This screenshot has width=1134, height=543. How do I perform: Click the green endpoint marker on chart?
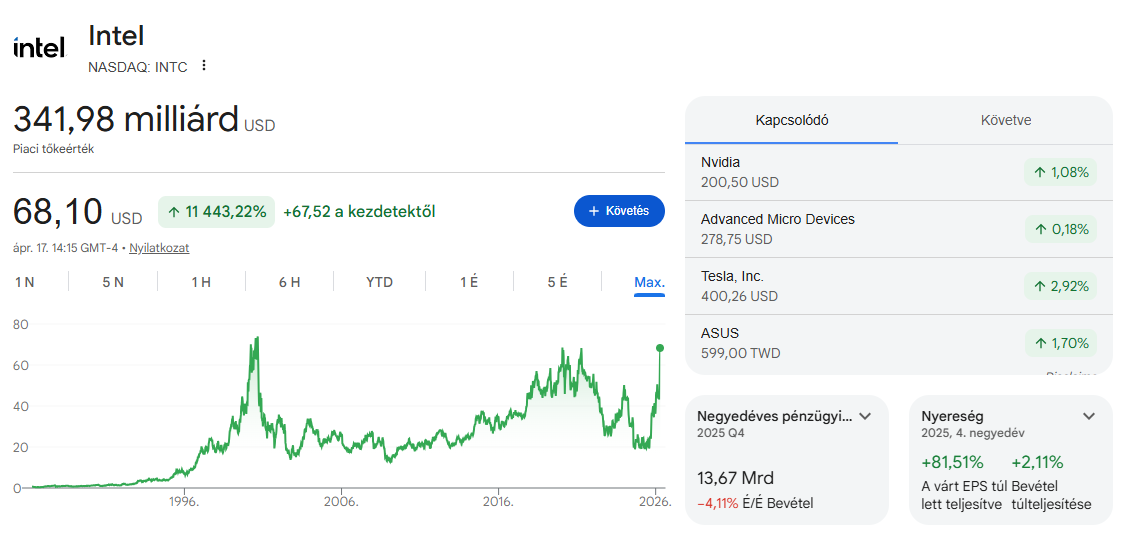tap(660, 348)
